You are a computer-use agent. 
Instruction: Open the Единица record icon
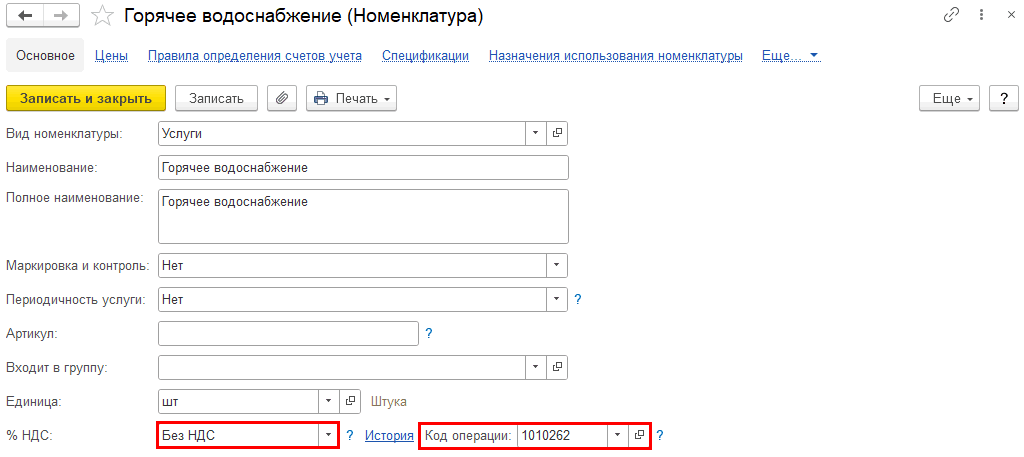350,401
